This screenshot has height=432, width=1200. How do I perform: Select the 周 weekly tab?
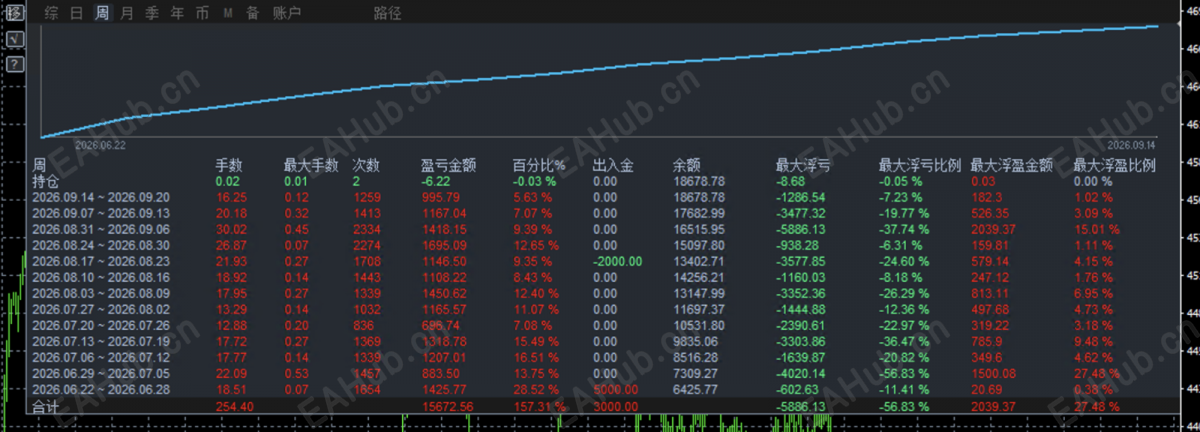(102, 13)
